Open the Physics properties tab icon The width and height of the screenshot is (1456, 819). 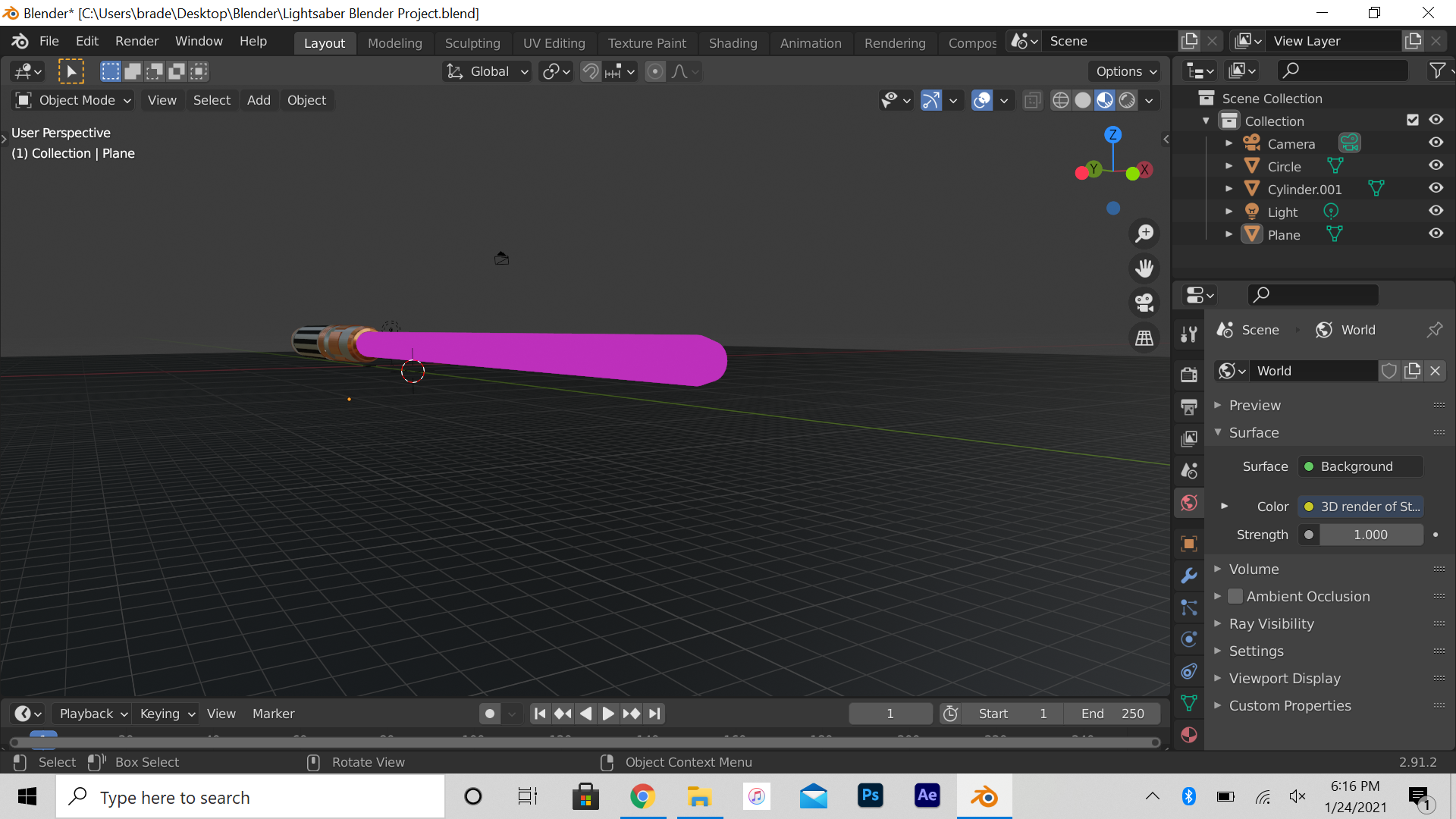(1189, 639)
